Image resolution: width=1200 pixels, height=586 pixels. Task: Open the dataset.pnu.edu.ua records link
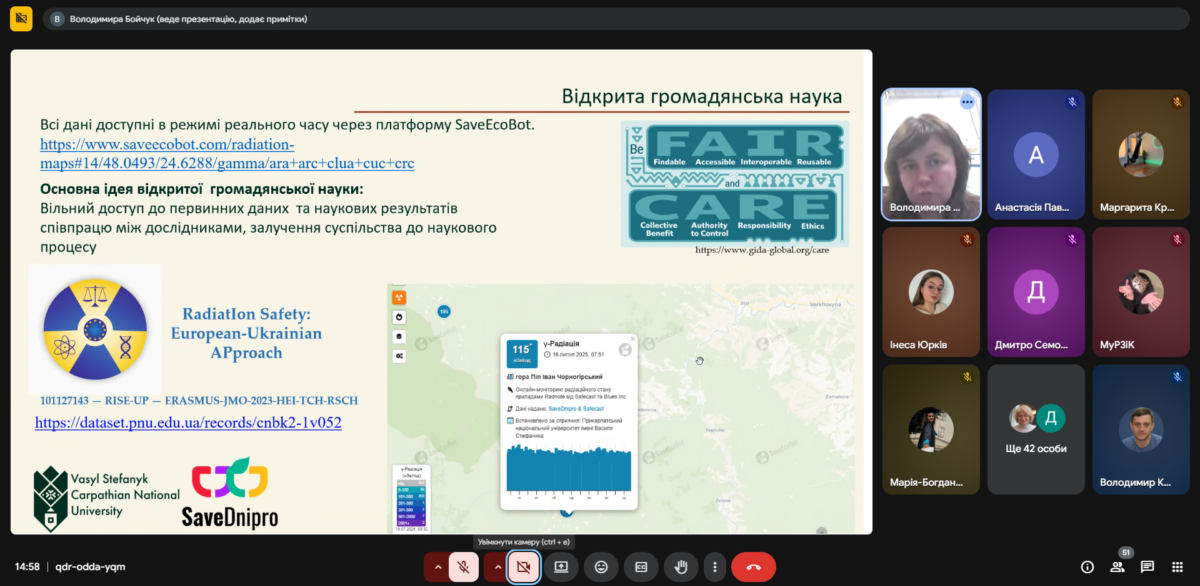(188, 423)
